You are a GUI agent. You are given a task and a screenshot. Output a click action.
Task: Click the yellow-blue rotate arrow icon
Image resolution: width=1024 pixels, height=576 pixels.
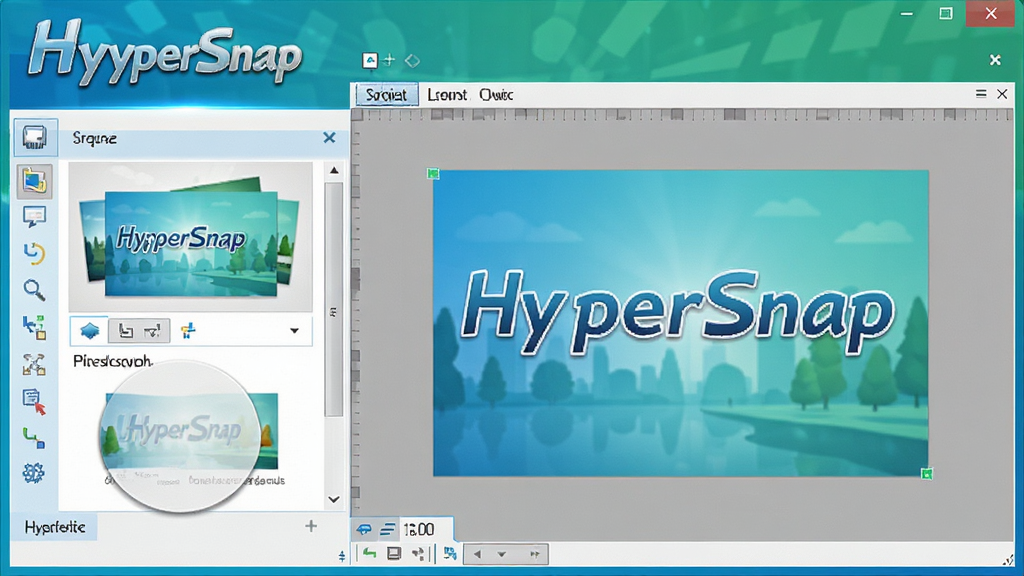click(34, 253)
